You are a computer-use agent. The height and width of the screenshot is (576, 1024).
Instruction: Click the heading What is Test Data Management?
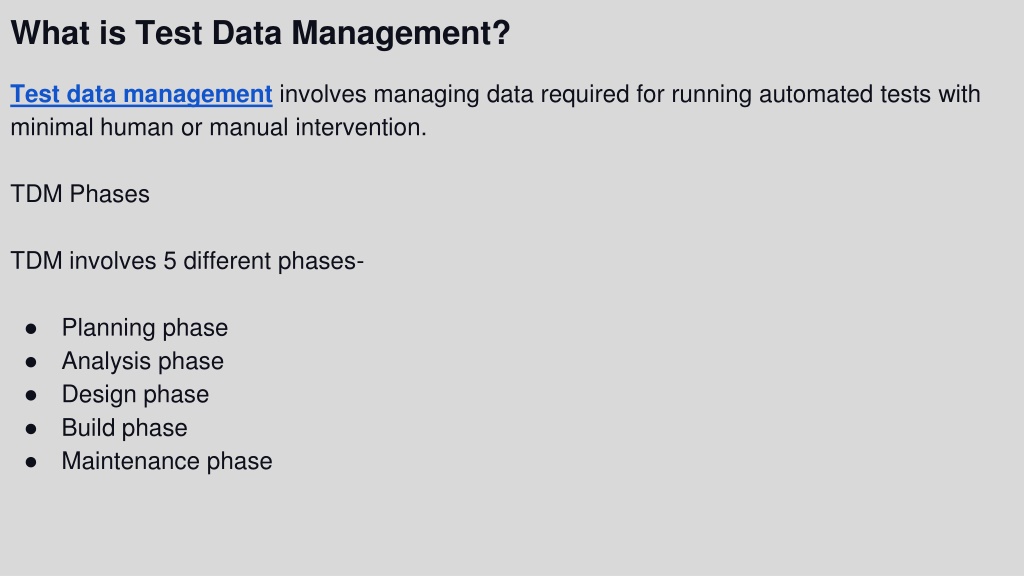click(260, 33)
